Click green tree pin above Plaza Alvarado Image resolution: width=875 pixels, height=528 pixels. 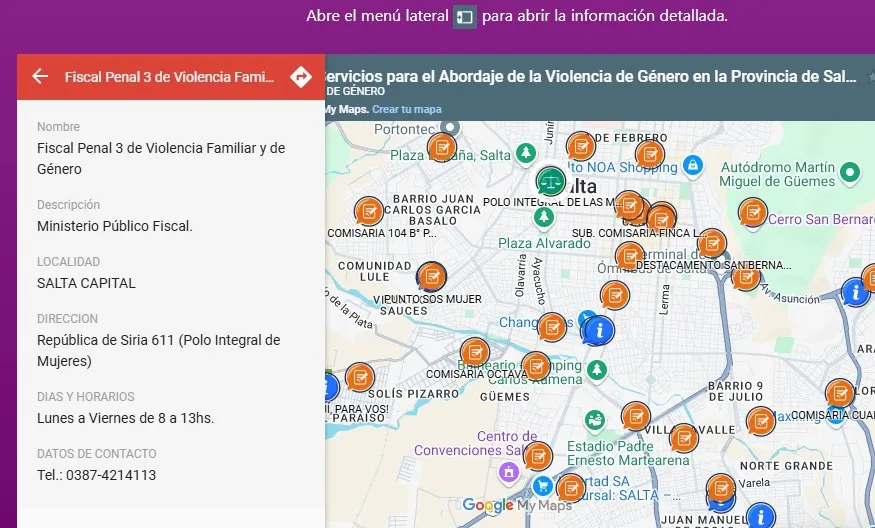tap(544, 217)
